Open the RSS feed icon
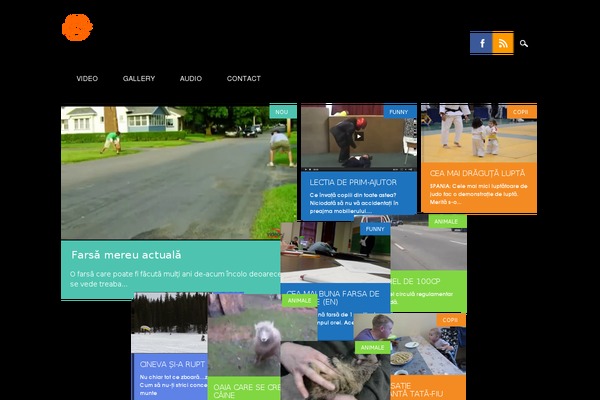The image size is (600, 400). coord(503,43)
